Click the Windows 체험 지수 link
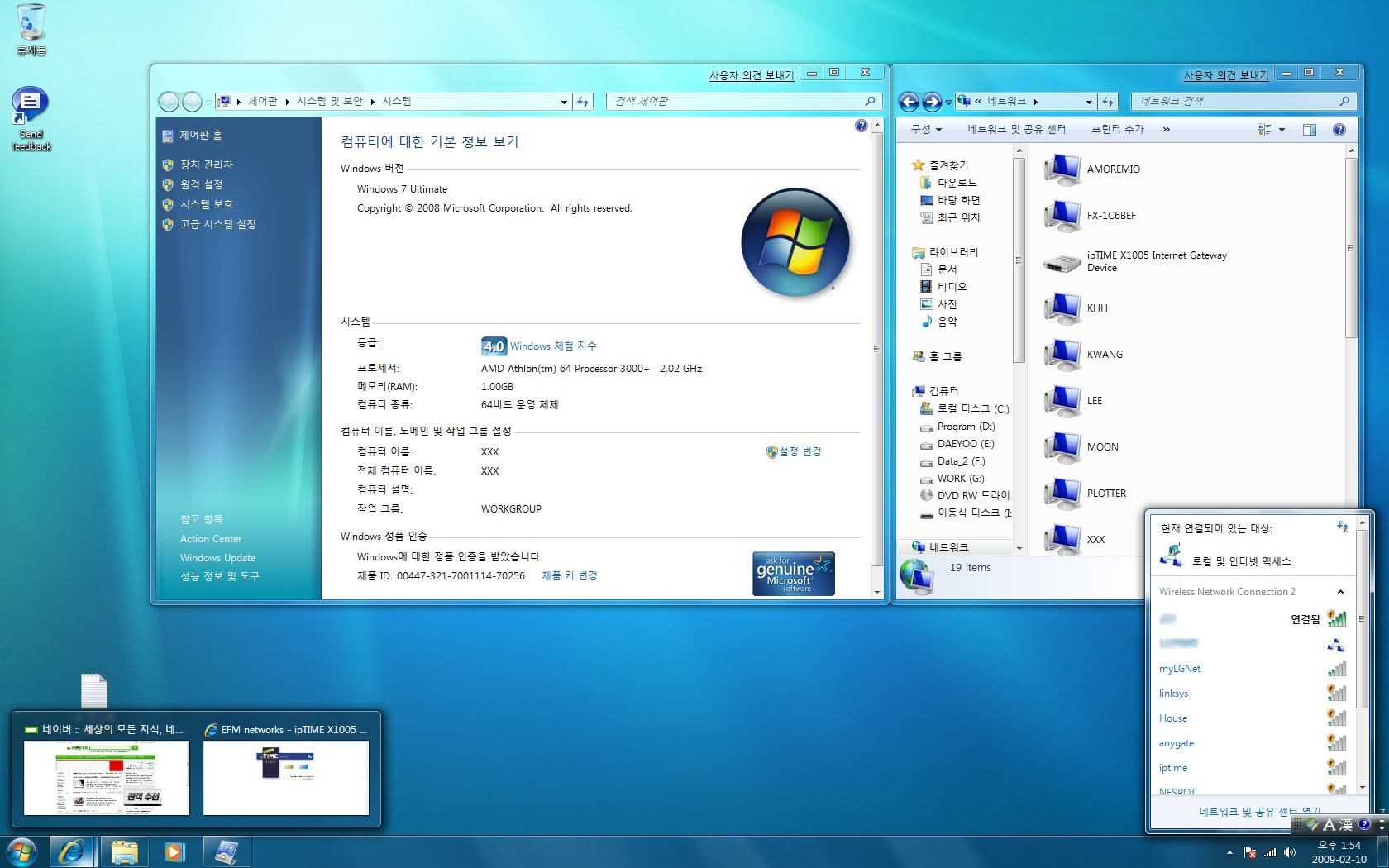The image size is (1389, 868). [x=553, y=346]
